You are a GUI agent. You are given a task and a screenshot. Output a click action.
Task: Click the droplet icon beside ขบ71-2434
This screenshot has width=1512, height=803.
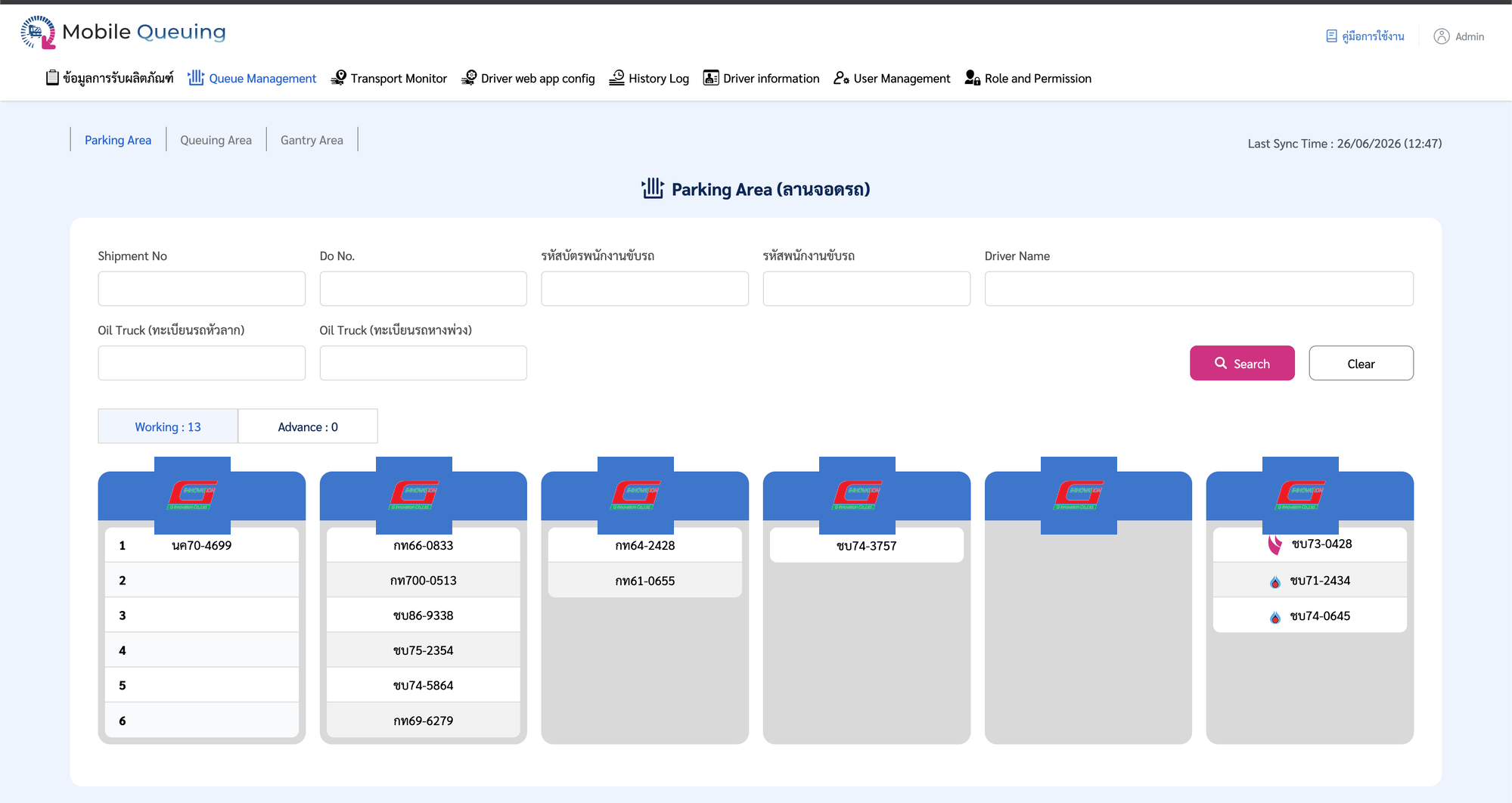pyautogui.click(x=1275, y=581)
